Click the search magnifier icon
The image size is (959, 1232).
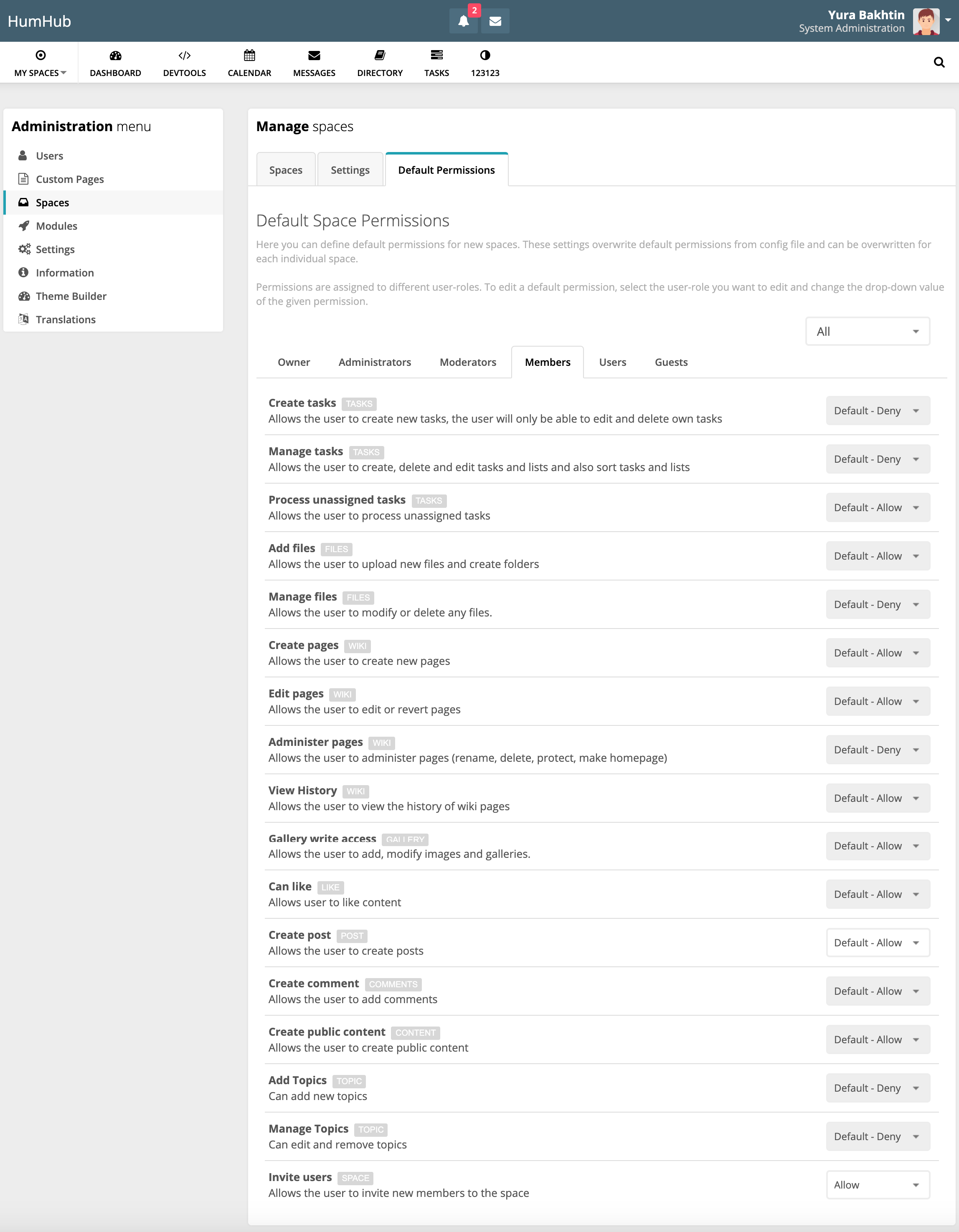[939, 62]
